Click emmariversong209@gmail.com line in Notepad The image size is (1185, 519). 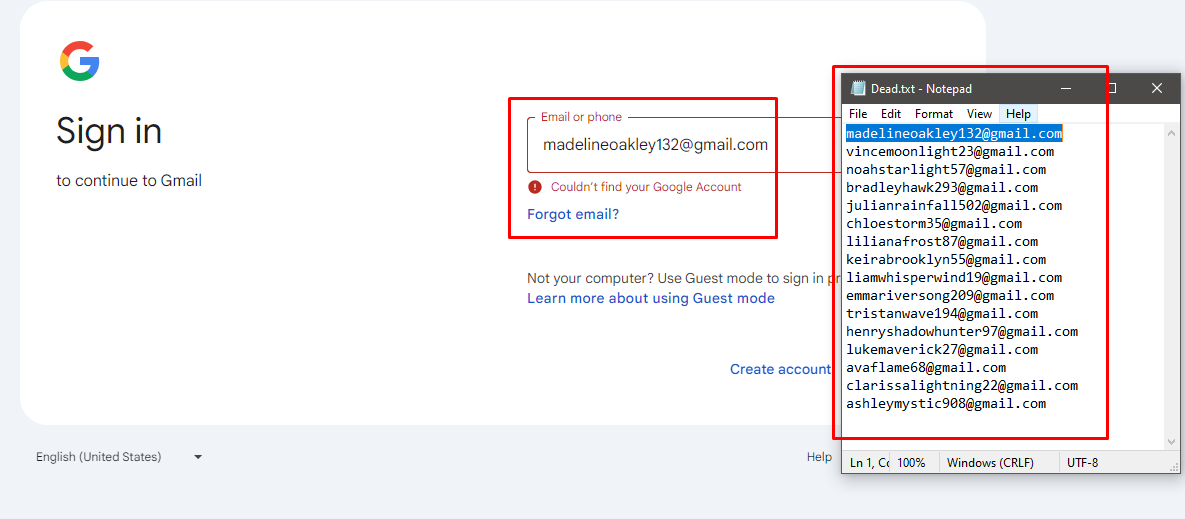(x=950, y=295)
